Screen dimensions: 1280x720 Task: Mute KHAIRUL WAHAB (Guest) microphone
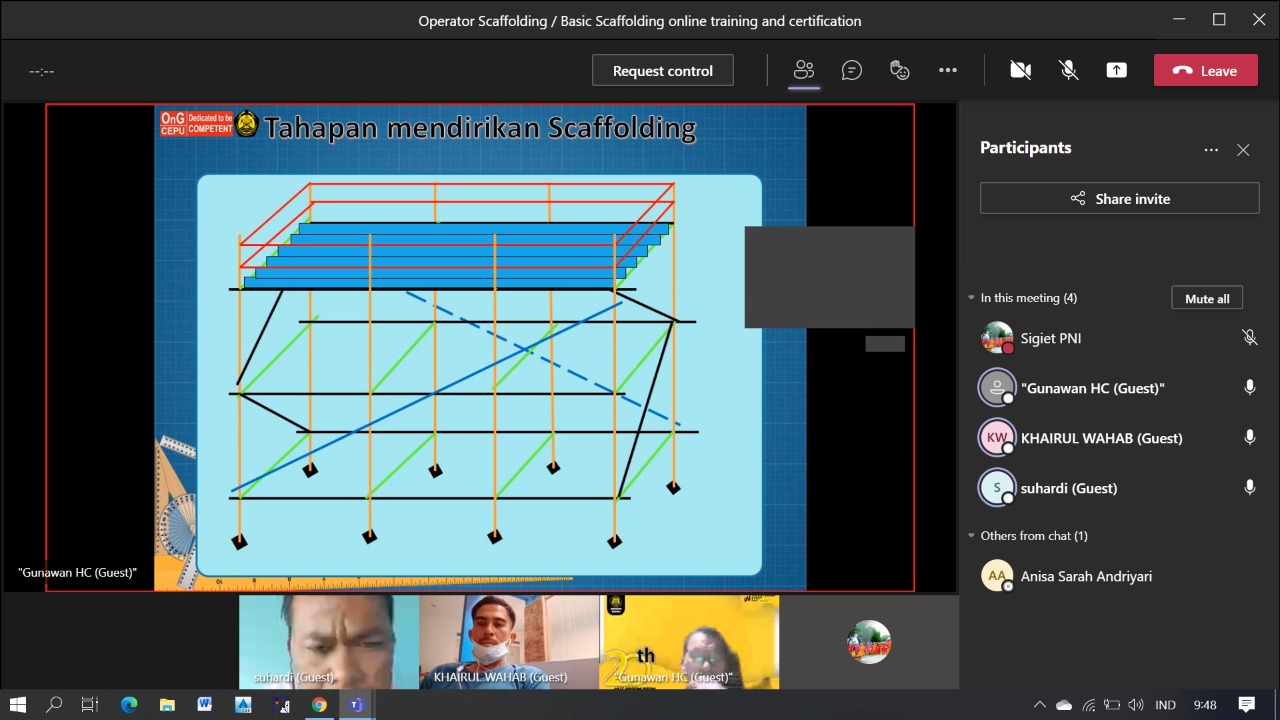[1249, 438]
